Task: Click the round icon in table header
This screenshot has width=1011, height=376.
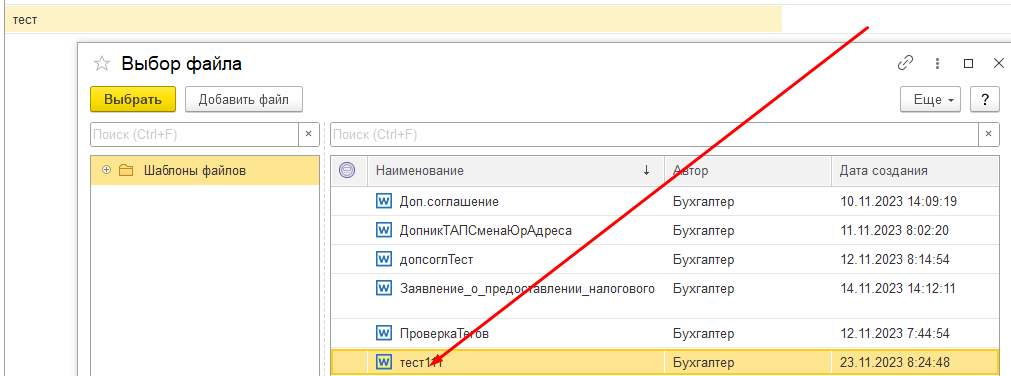Action: pyautogui.click(x=347, y=170)
